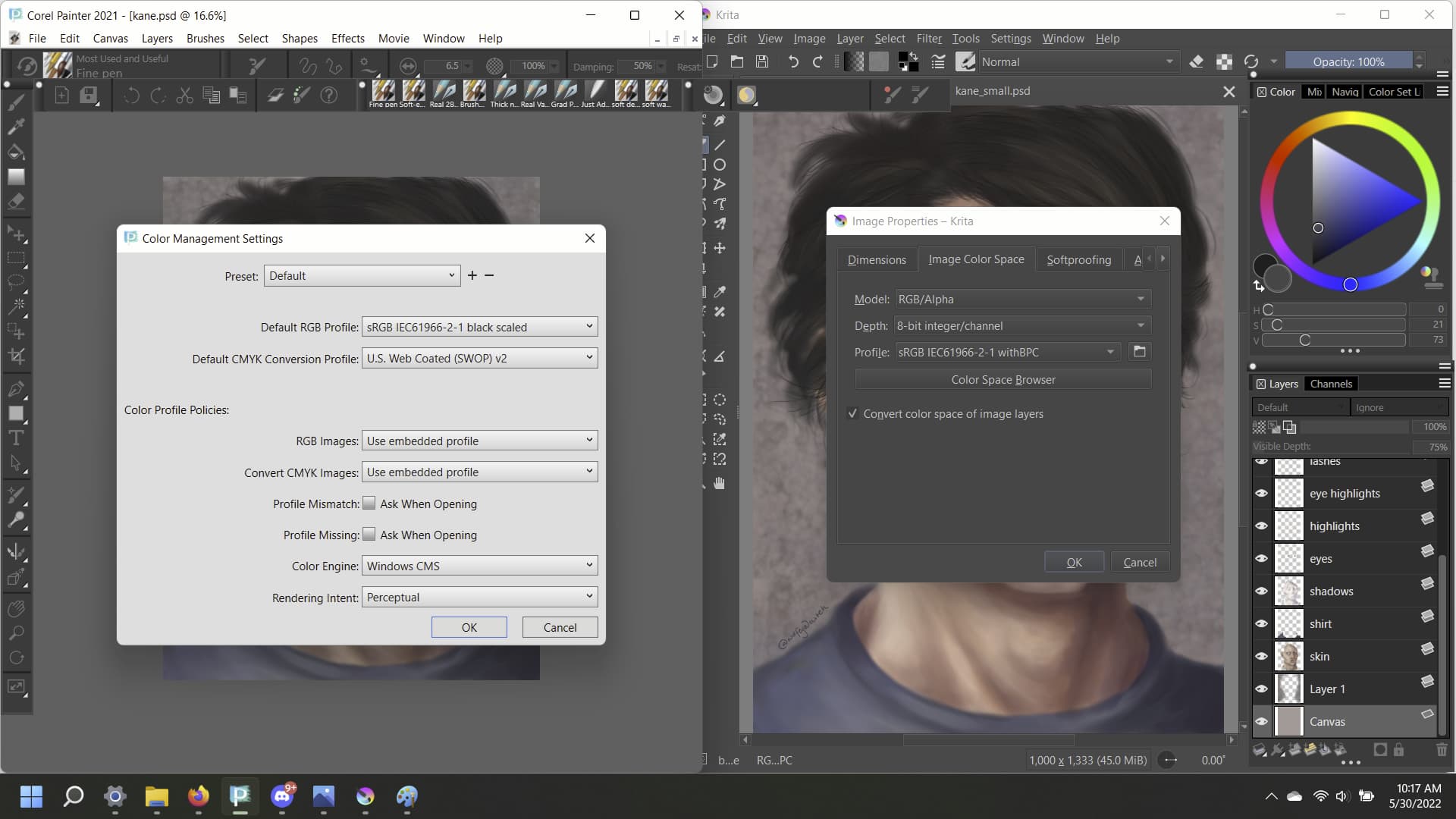Viewport: 1456px width, 819px height.
Task: Open the Effects menu in Painter
Action: point(347,38)
